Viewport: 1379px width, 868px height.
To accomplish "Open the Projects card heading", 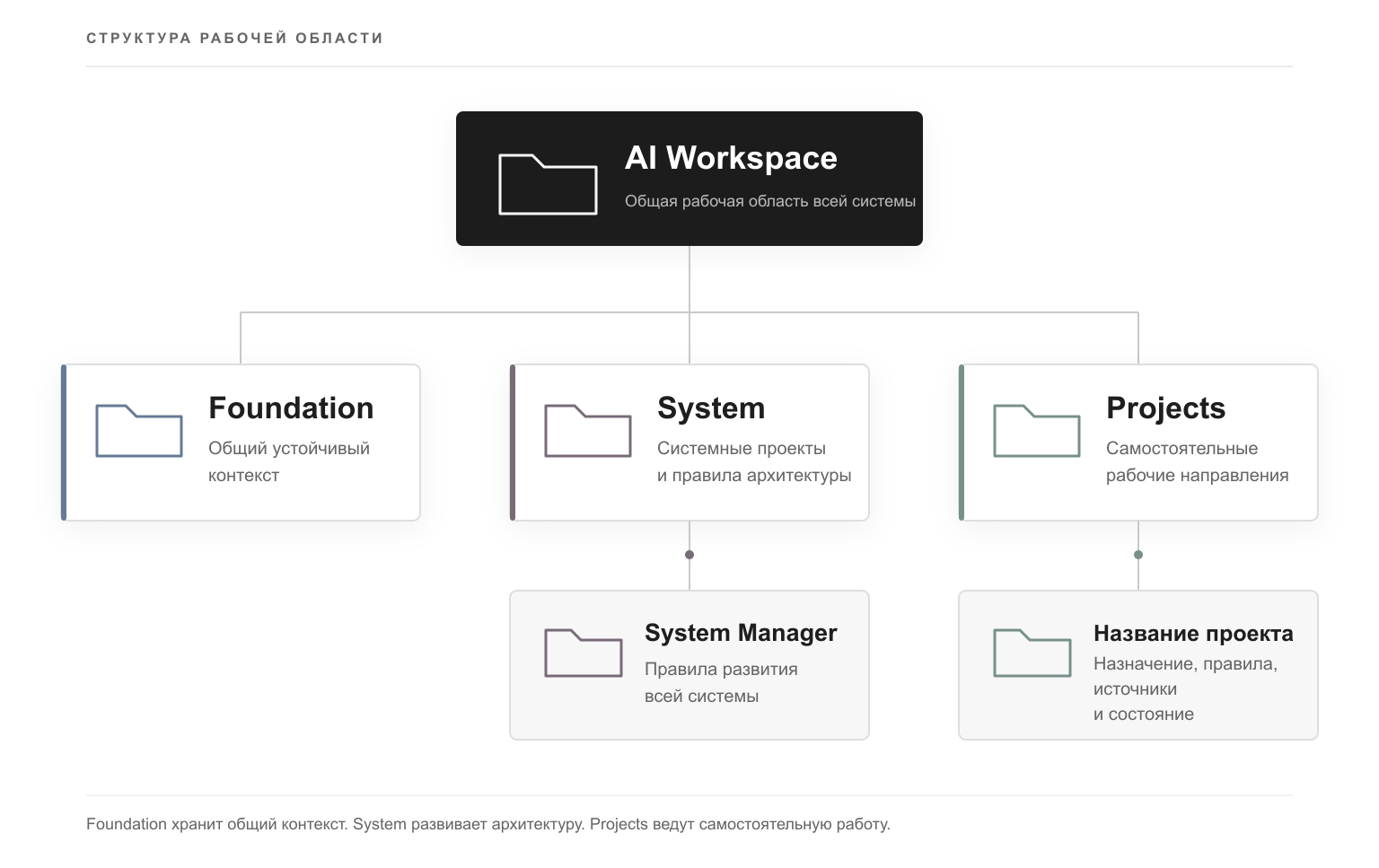I will coord(1165,408).
